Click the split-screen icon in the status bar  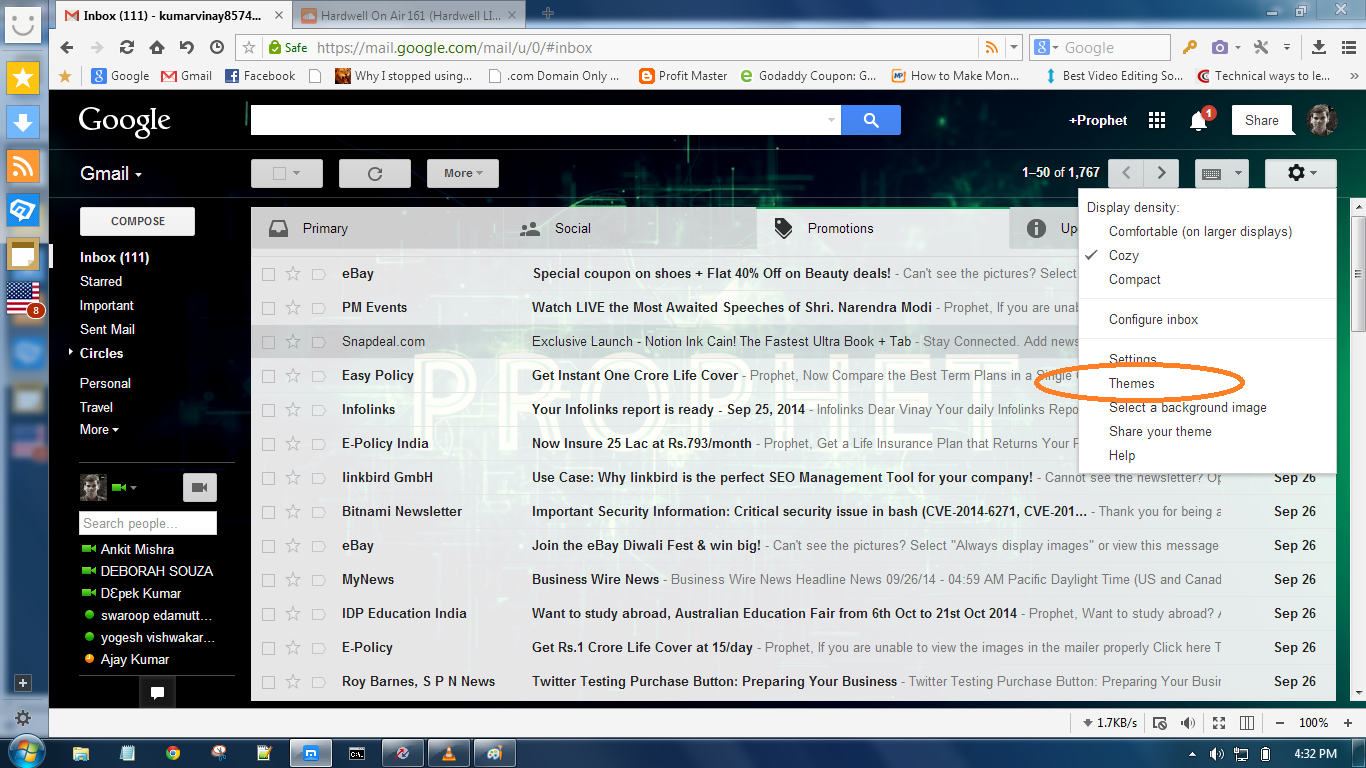(1246, 722)
